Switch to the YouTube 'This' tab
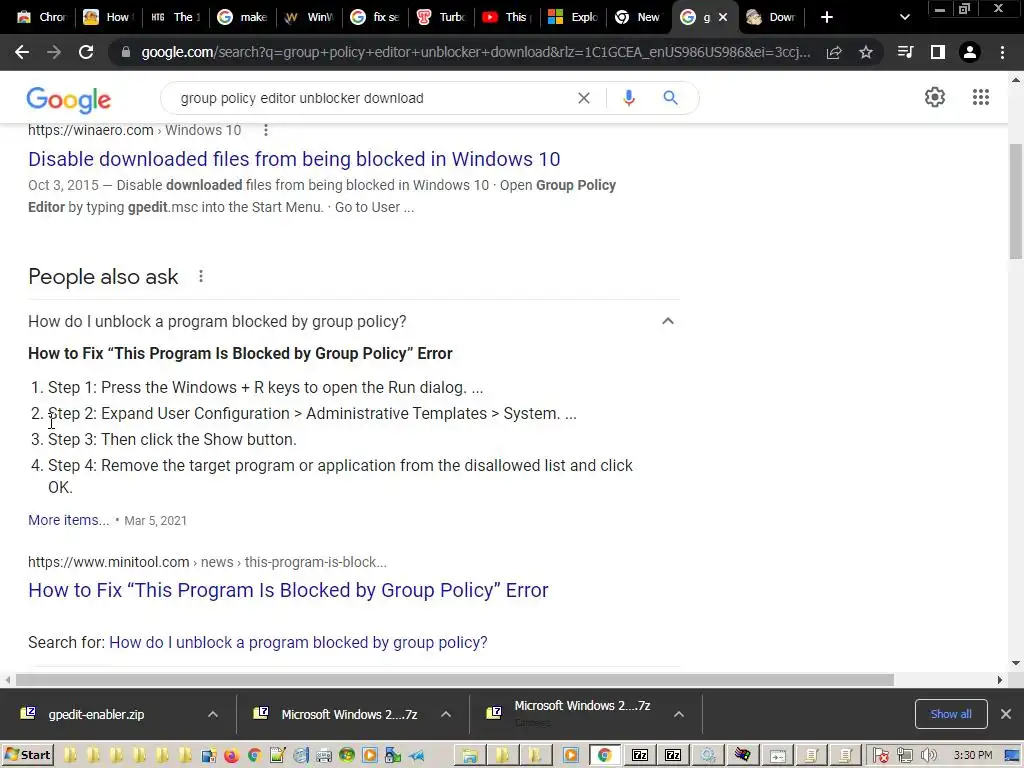1024x768 pixels. (x=508, y=18)
